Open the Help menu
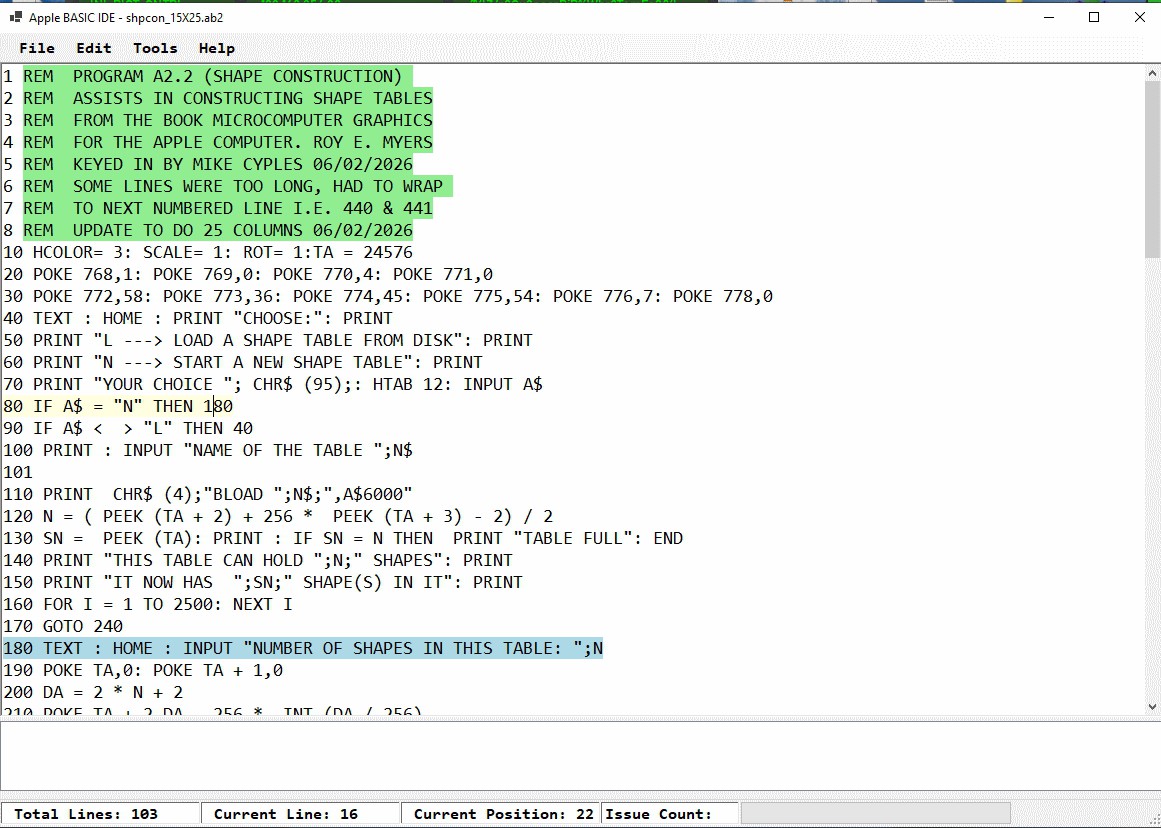 [216, 48]
